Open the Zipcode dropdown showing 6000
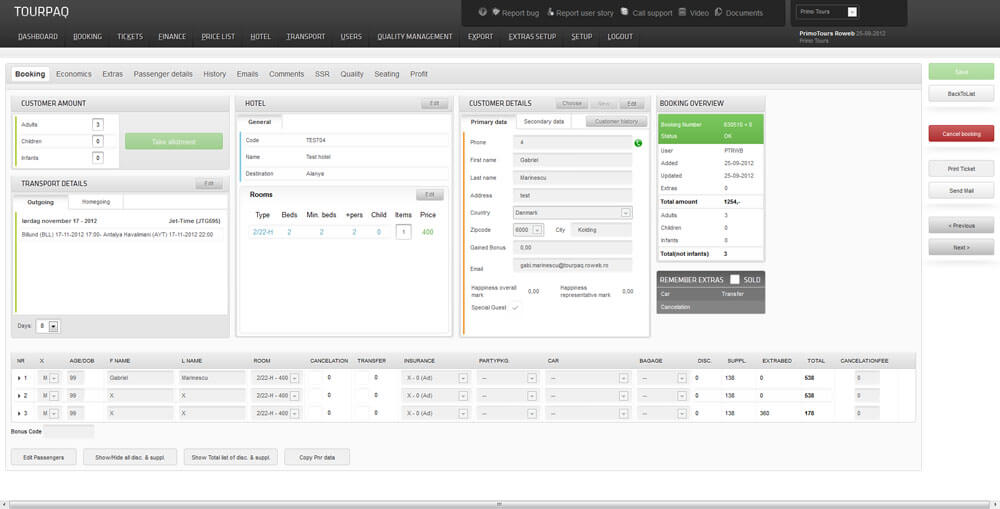 click(537, 230)
